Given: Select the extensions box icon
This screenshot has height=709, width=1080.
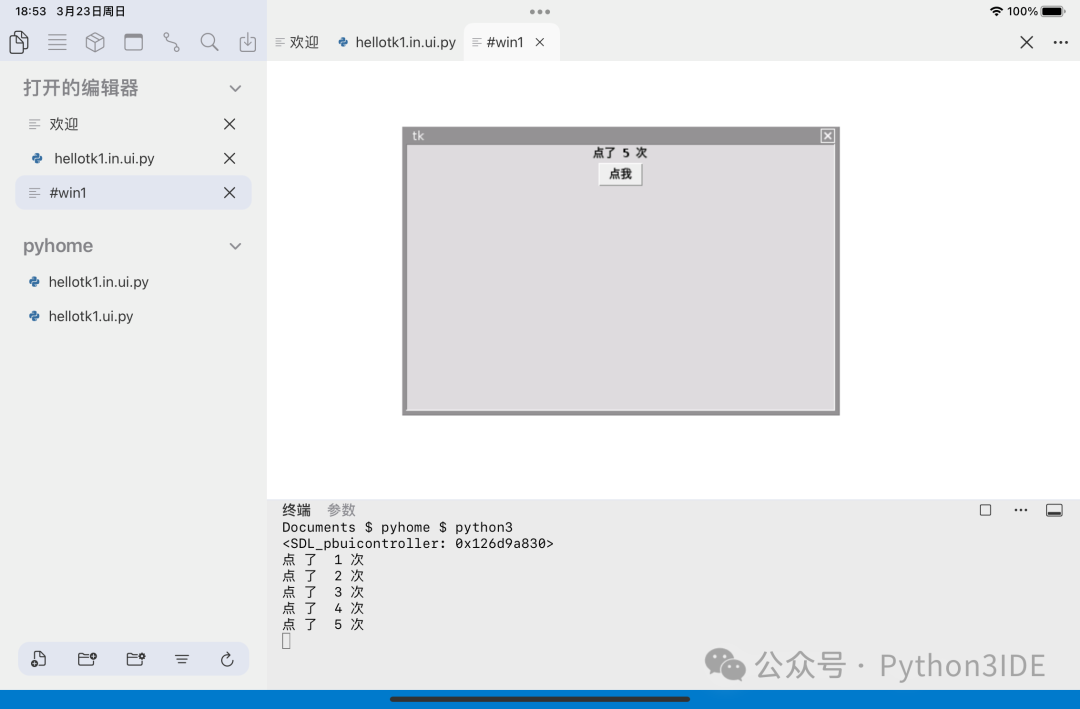Looking at the screenshot, I should [x=95, y=42].
